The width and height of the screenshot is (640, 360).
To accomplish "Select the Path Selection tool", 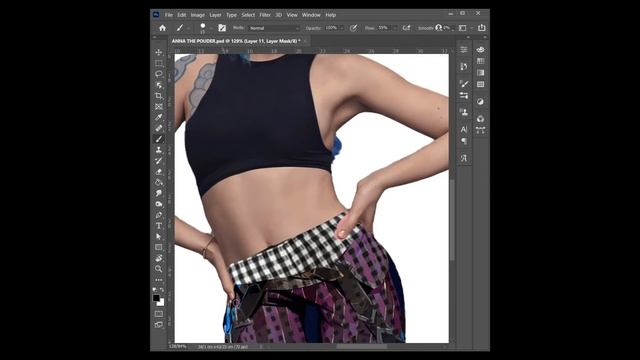I will point(159,236).
